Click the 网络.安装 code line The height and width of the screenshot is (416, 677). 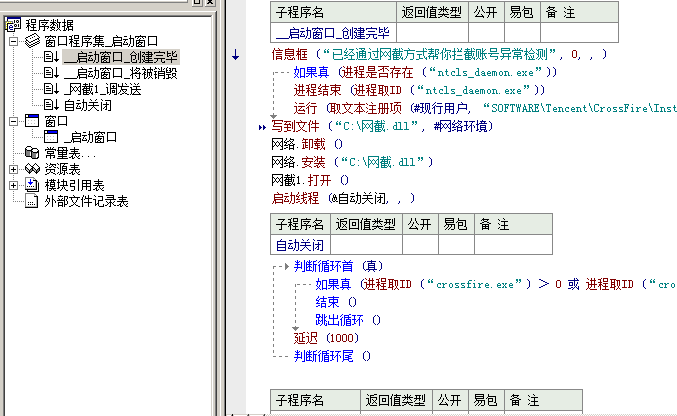[x=352, y=162]
